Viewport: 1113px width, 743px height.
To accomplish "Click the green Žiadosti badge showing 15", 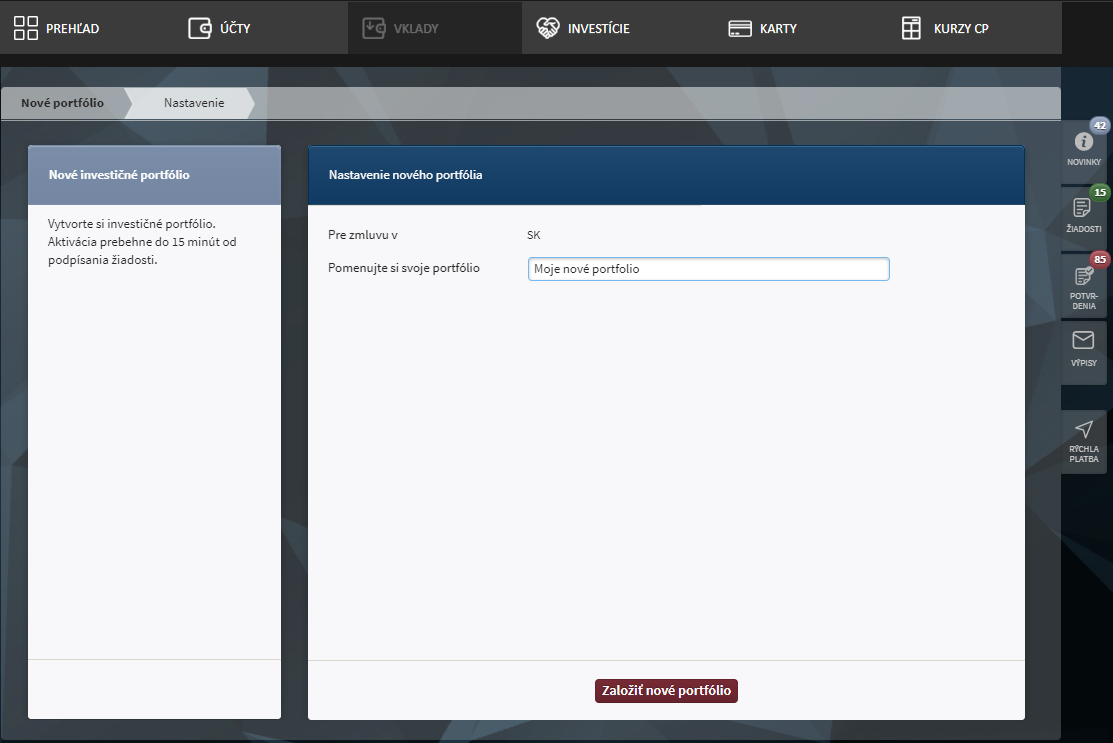I will pos(1099,193).
